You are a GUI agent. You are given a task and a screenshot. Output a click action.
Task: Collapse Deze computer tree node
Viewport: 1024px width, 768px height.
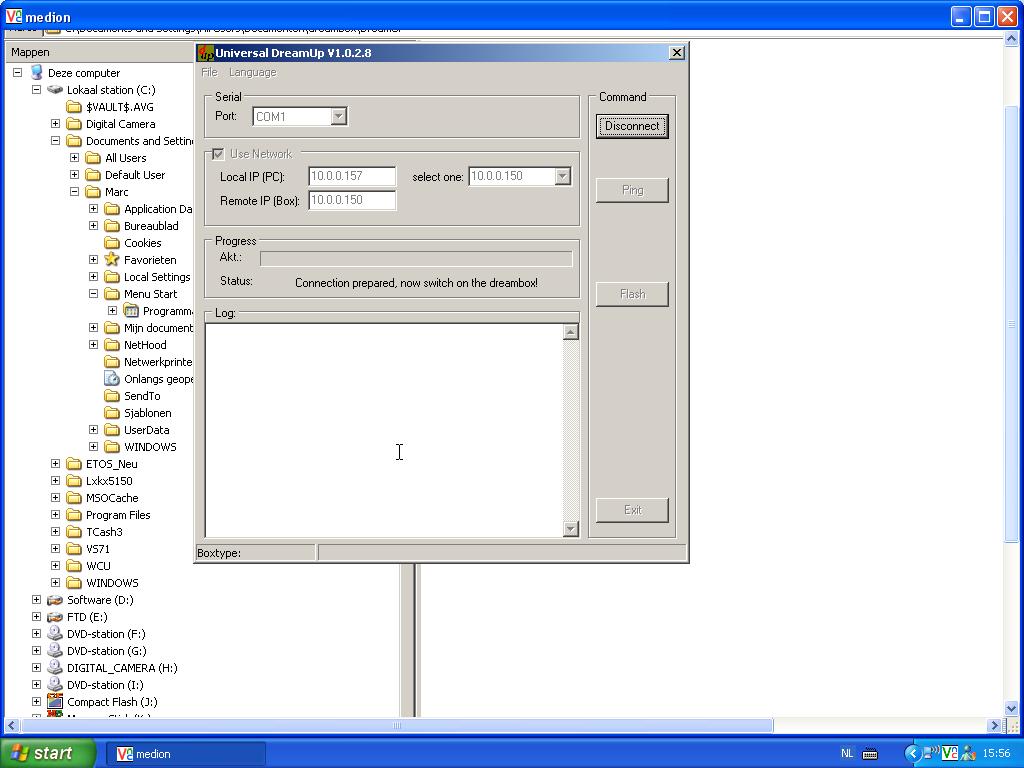tap(18, 72)
